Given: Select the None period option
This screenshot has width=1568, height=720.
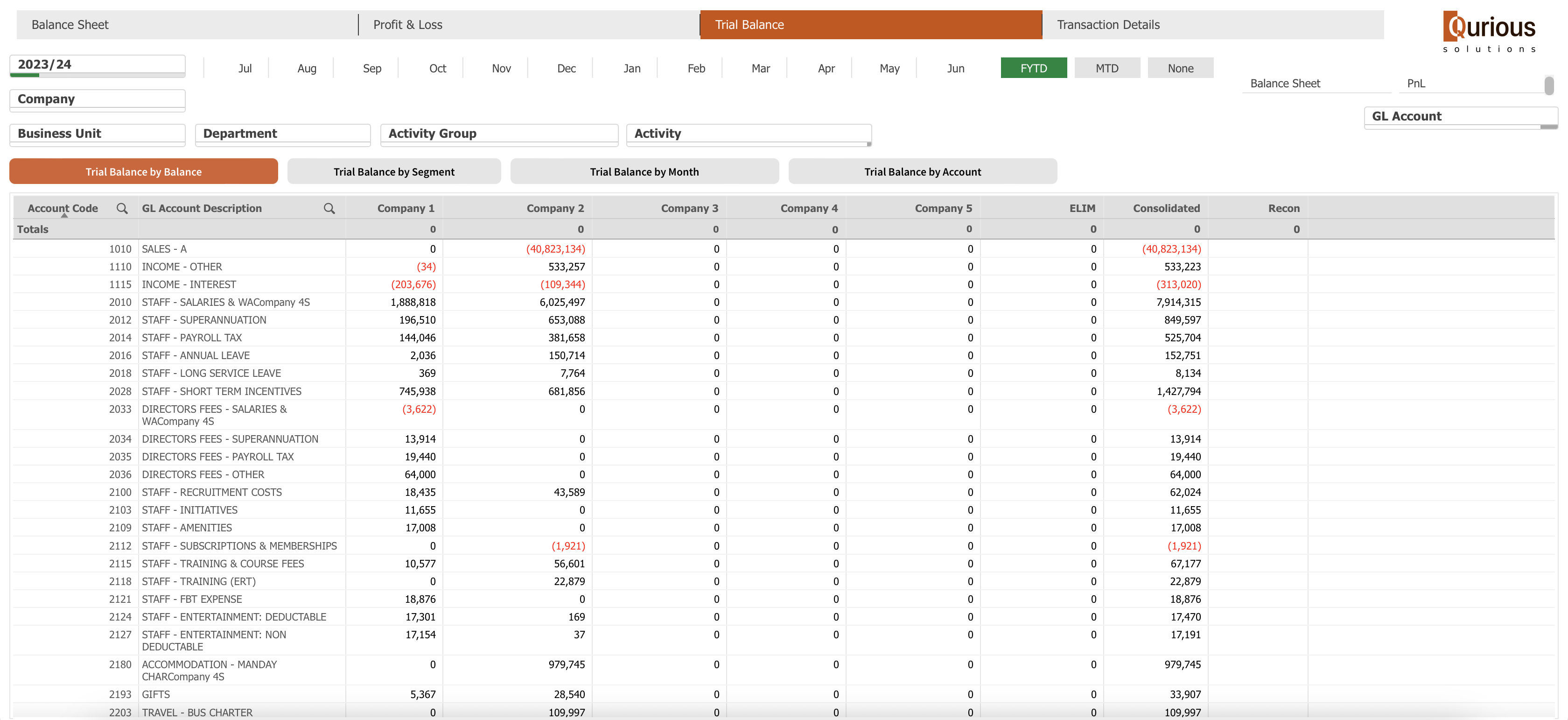Looking at the screenshot, I should (x=1181, y=68).
